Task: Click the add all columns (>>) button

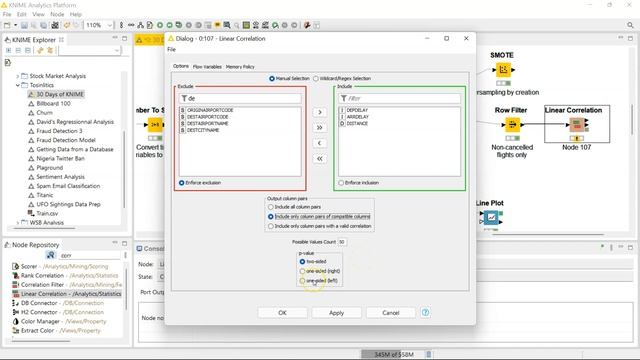Action: pyautogui.click(x=320, y=128)
